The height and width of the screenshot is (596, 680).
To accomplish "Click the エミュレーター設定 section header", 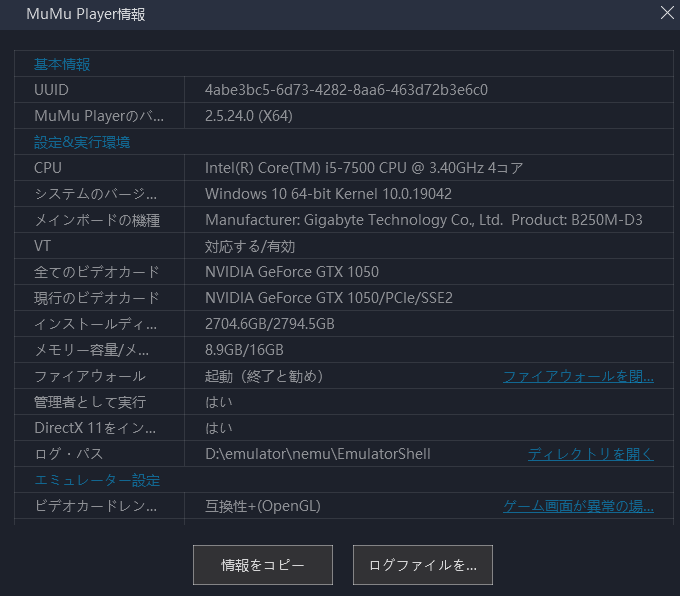I will pyautogui.click(x=97, y=480).
